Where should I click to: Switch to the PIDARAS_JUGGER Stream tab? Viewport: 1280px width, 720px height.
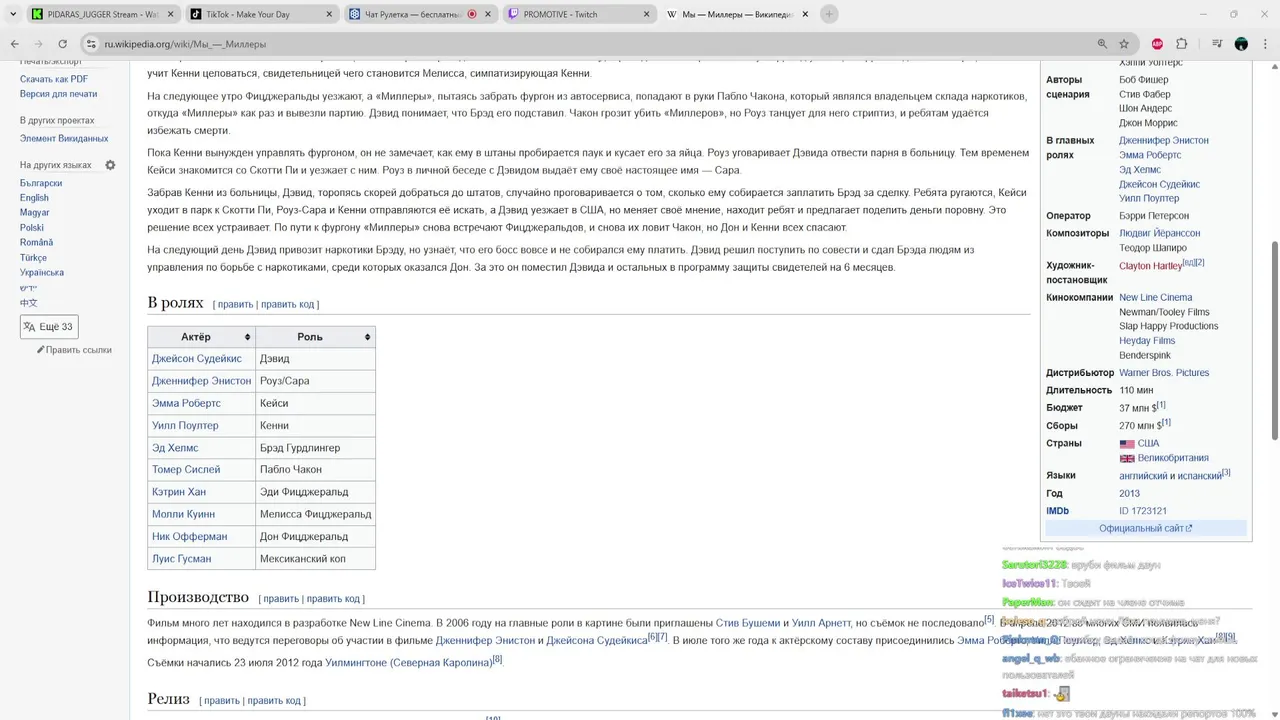[101, 14]
